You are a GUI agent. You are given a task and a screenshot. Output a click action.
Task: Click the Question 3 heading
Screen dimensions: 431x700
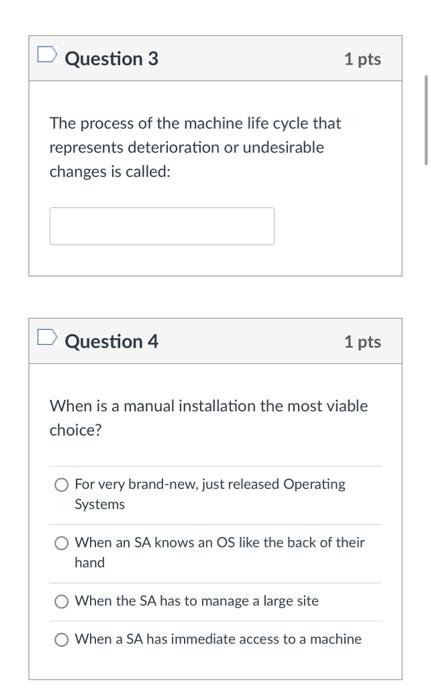pyautogui.click(x=112, y=59)
